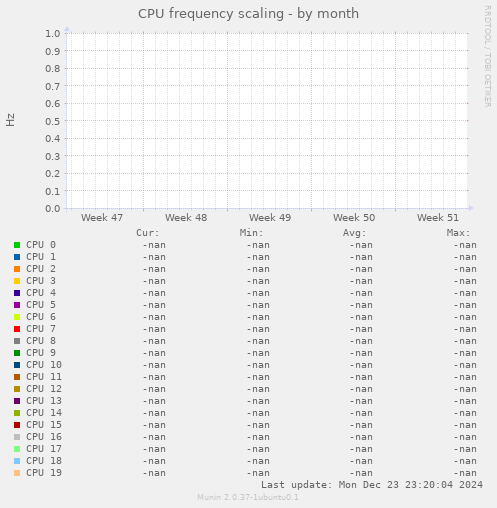Viewport: 497px width, 508px height.
Task: Click the CPU 1 blue color swatch
Action: [x=17, y=257]
